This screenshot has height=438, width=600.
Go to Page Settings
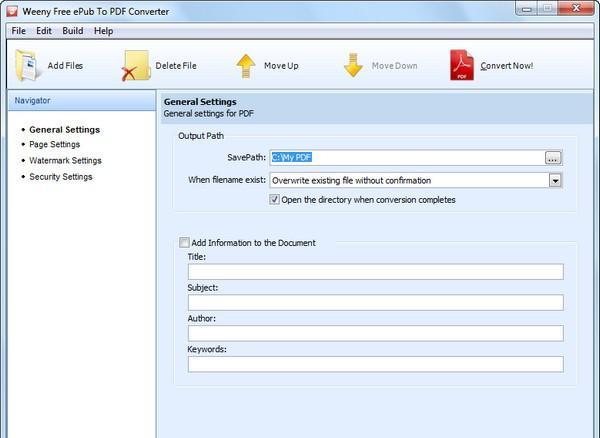(55, 145)
